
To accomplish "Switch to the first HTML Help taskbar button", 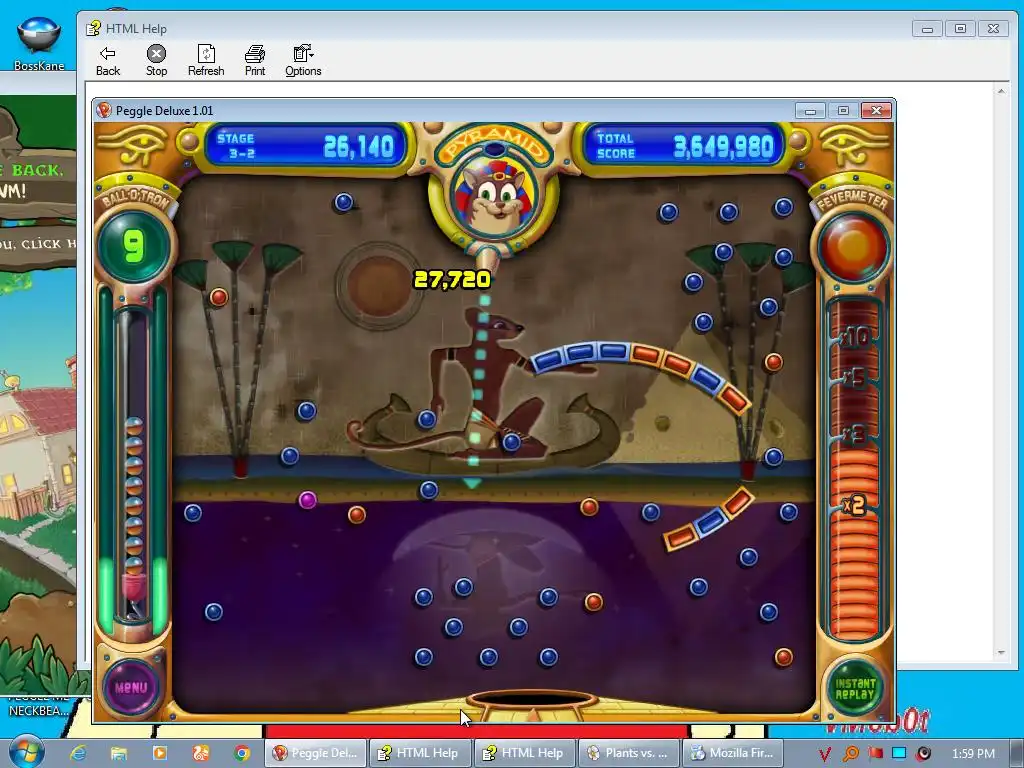I will 420,753.
